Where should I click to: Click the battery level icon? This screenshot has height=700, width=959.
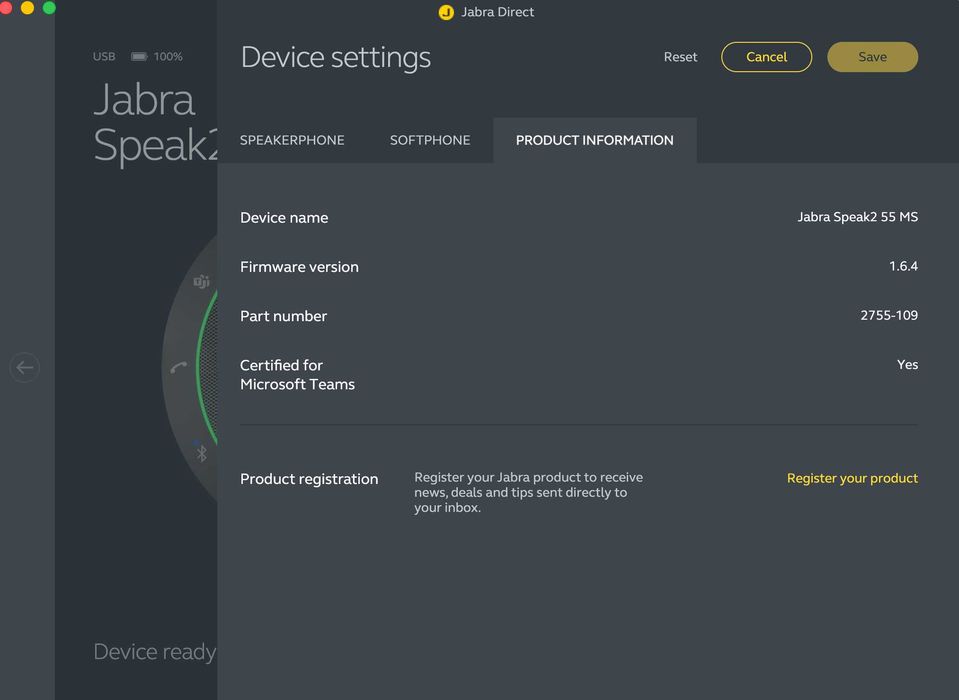(x=139, y=56)
